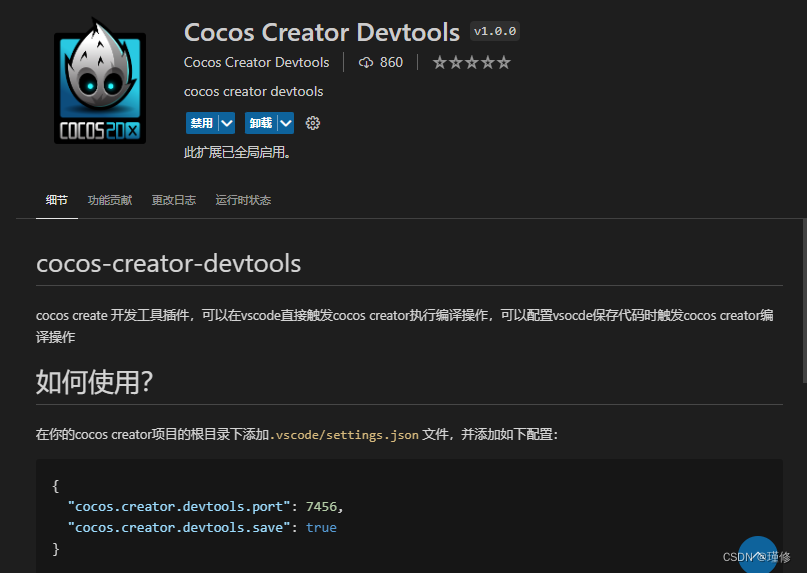Image resolution: width=807 pixels, height=573 pixels.
Task: Click the true value in code
Action: click(x=321, y=528)
